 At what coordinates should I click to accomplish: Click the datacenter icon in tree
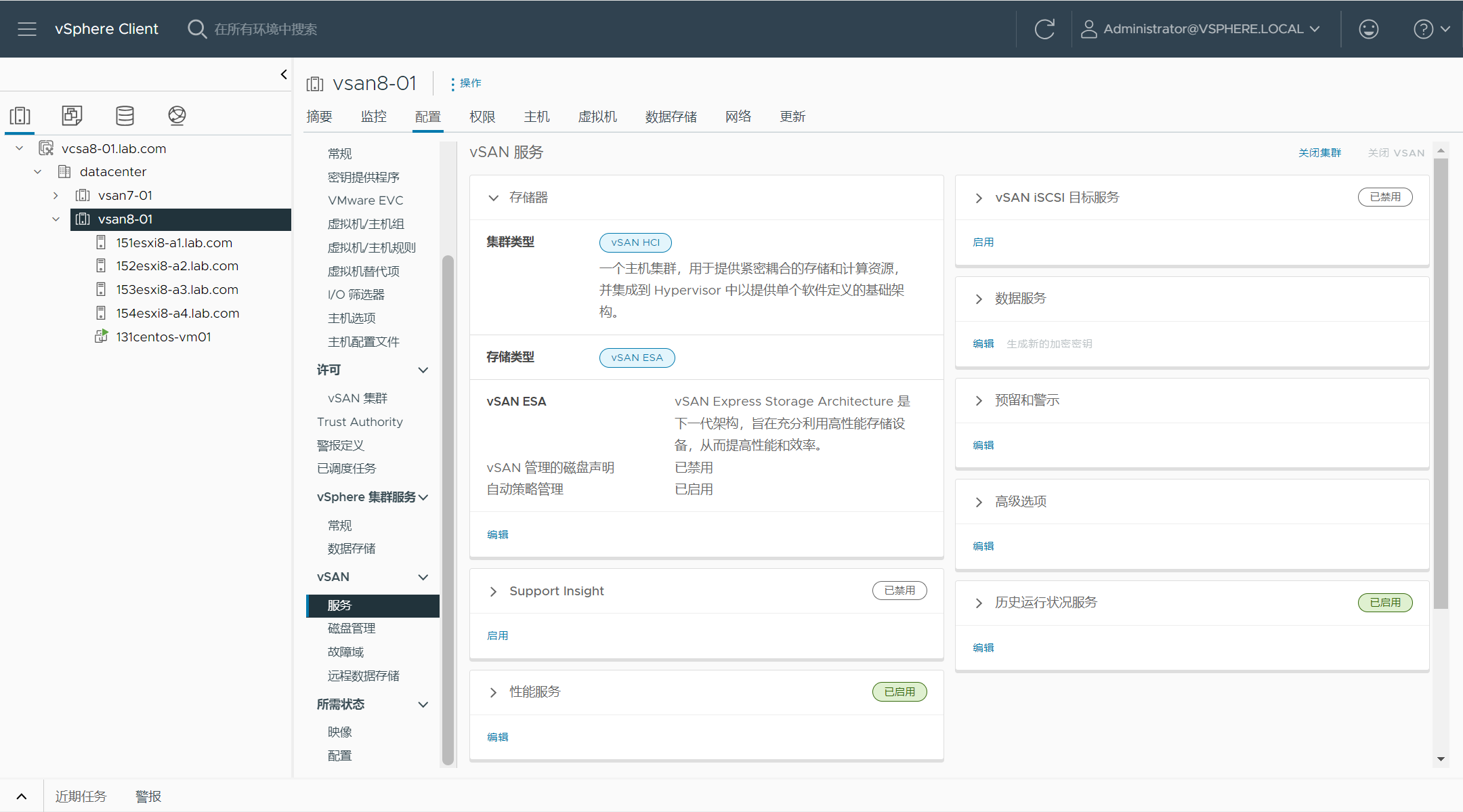click(x=64, y=172)
